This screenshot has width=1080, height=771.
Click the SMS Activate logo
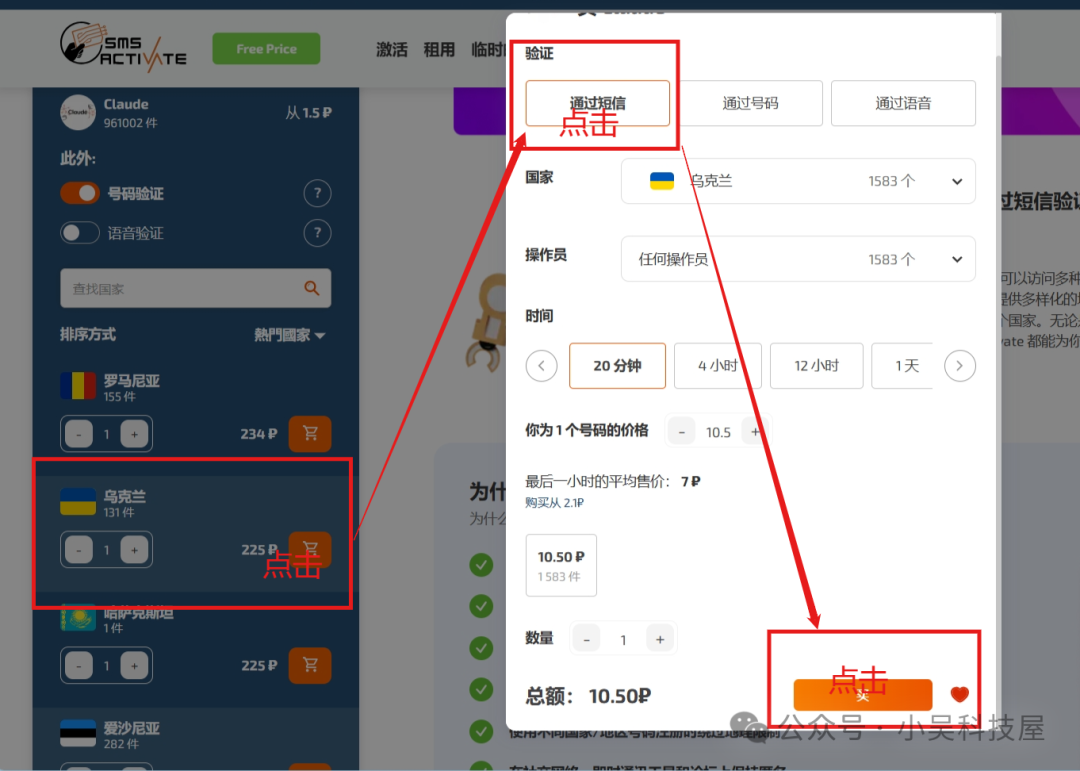pos(123,47)
